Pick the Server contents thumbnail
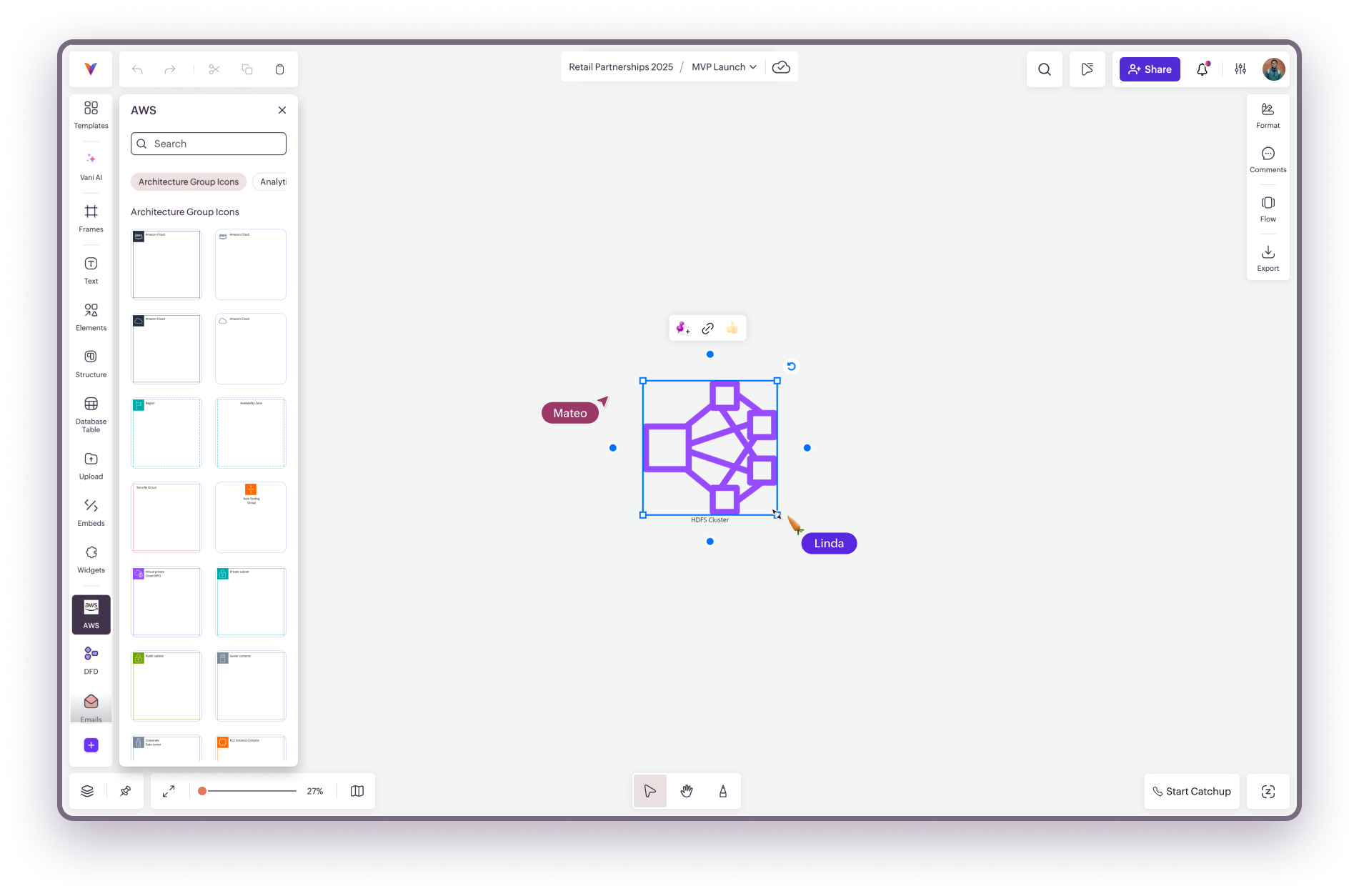The height and width of the screenshot is (896, 1359). (251, 686)
